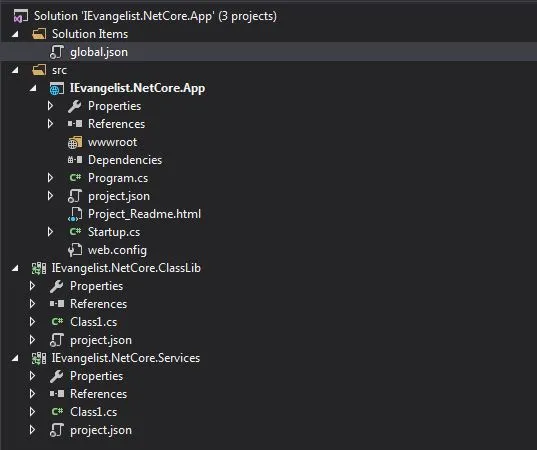Expand the Startup.cs node

(50, 232)
